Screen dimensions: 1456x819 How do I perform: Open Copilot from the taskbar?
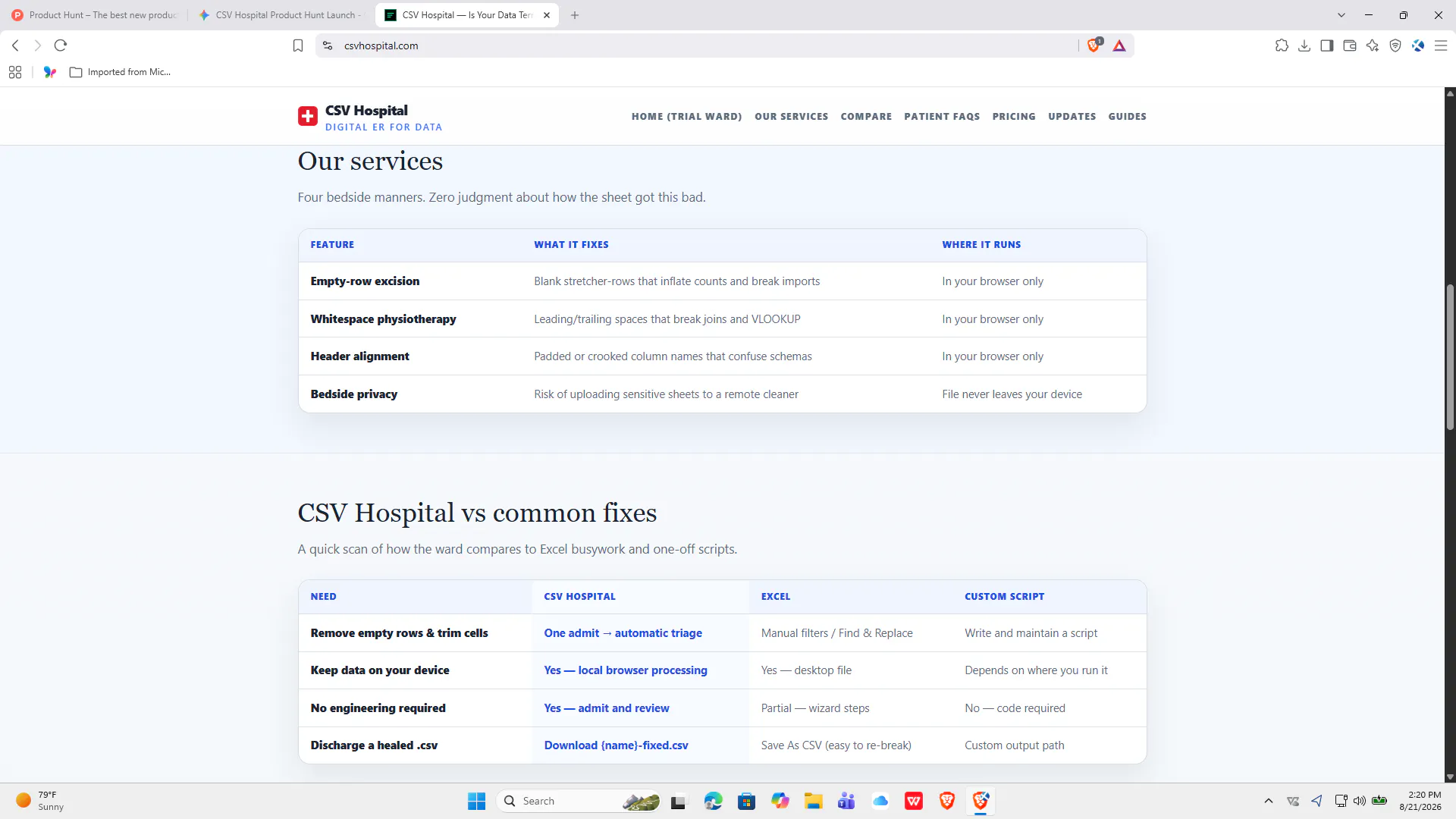pyautogui.click(x=780, y=801)
